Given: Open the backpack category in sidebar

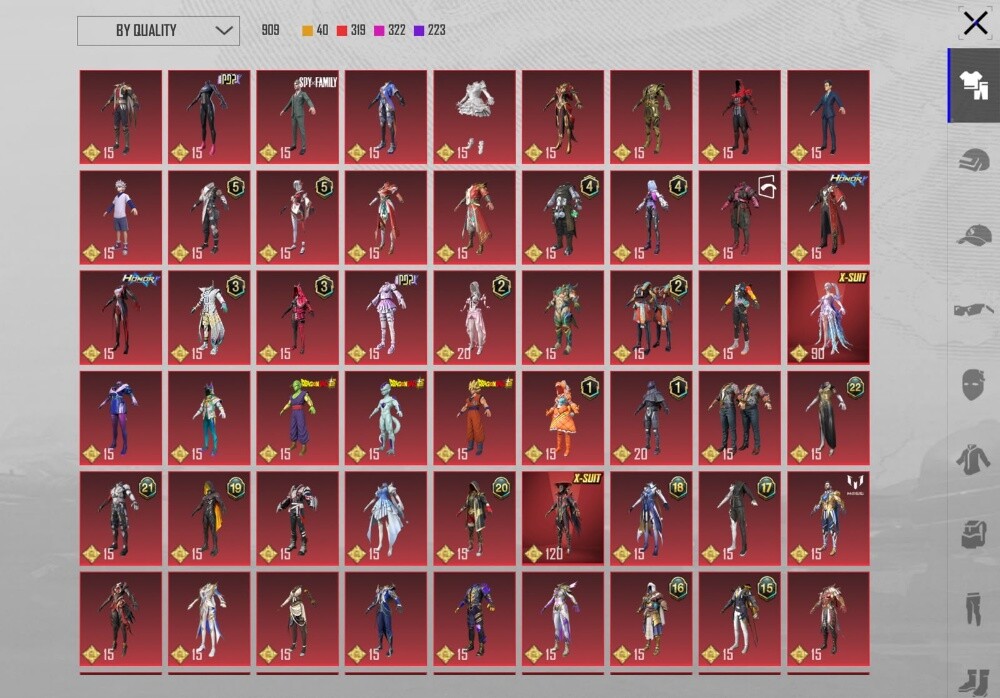Looking at the screenshot, I should click(973, 533).
